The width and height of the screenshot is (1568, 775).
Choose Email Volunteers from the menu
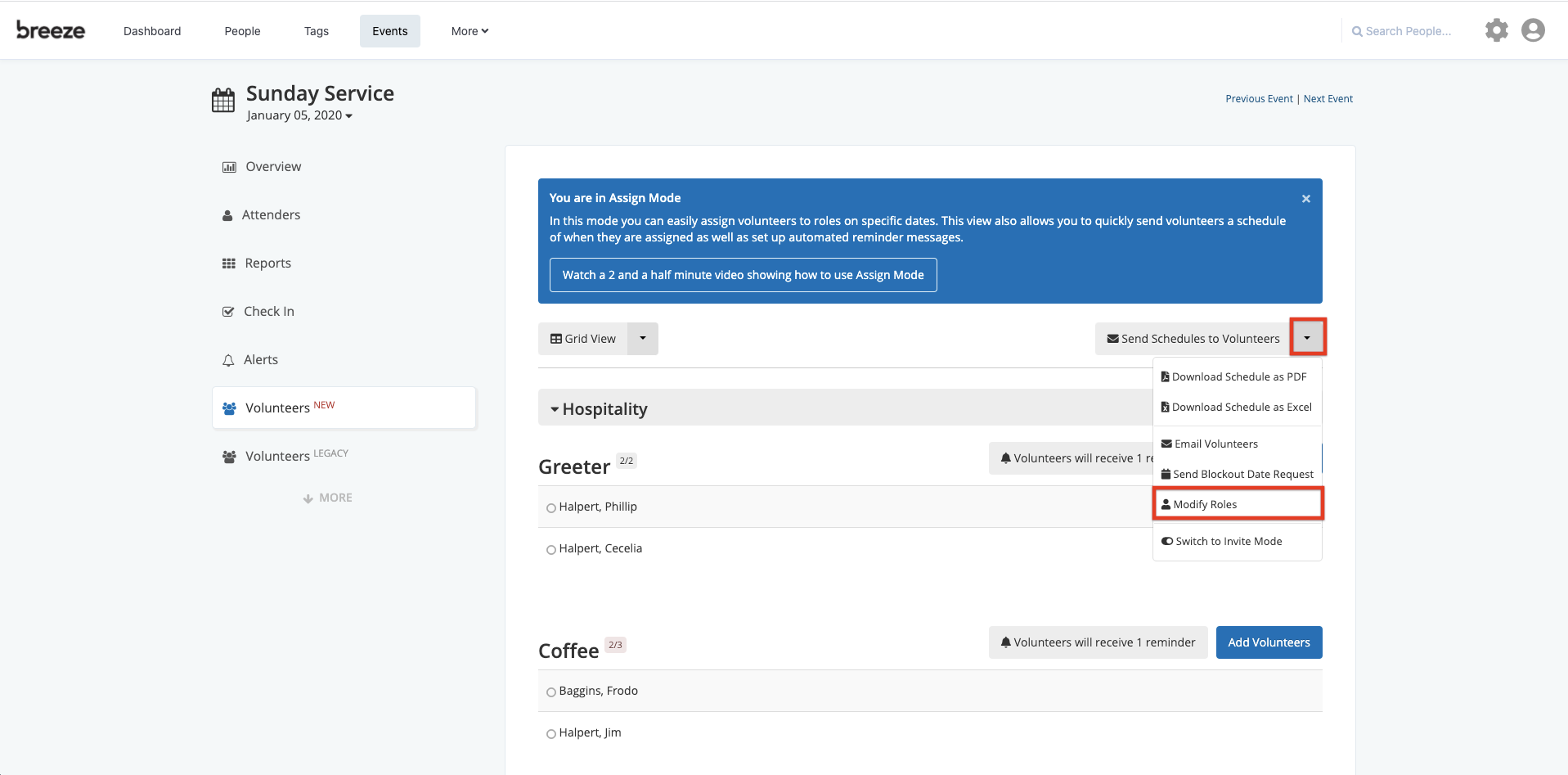[x=1237, y=444]
